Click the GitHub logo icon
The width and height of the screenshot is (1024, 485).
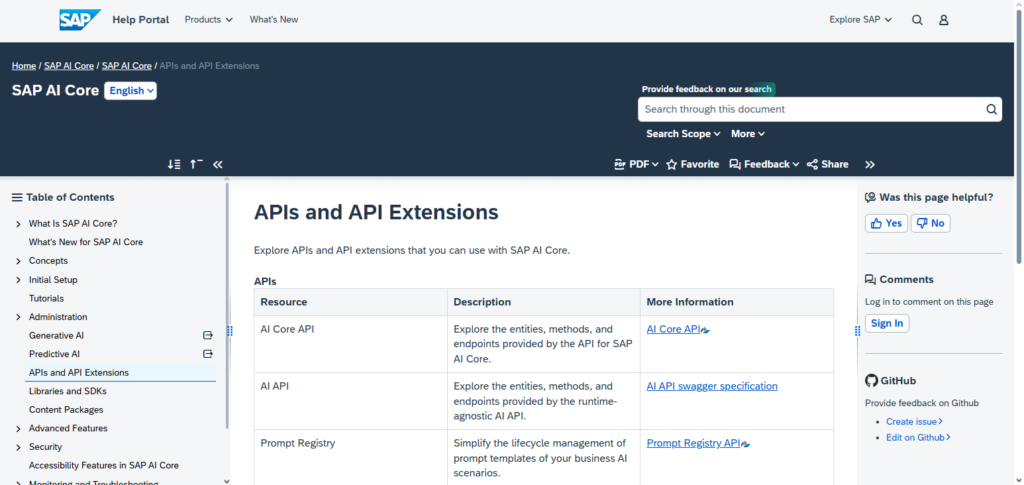click(x=871, y=381)
